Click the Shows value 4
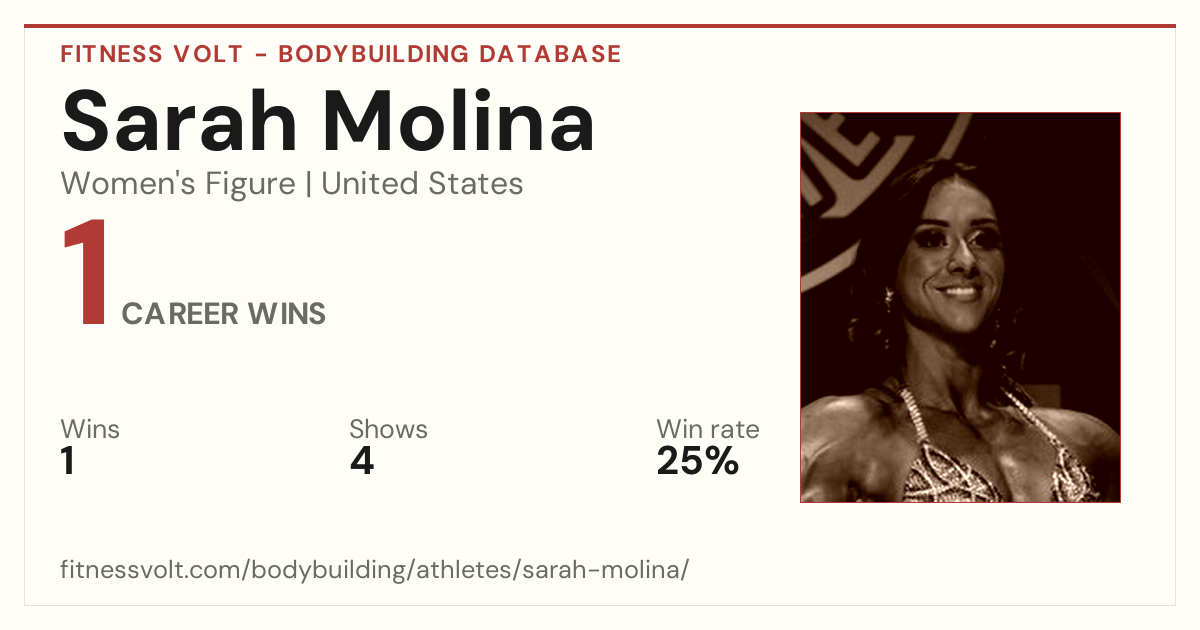1200x630 pixels. pyautogui.click(x=361, y=461)
